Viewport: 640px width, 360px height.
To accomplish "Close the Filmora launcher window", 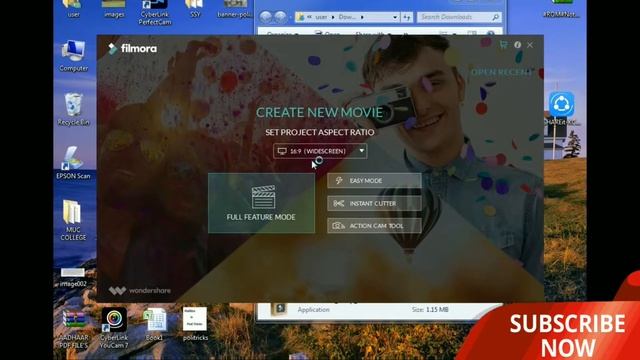I will 530,45.
